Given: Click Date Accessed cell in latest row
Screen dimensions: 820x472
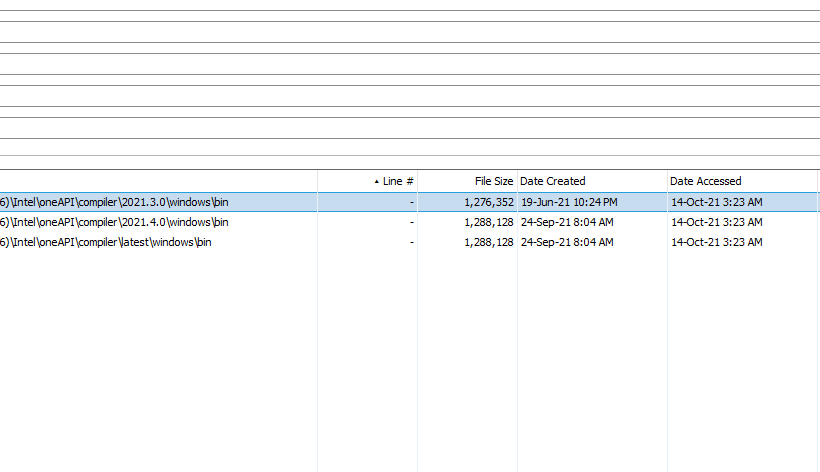Looking at the screenshot, I should (x=716, y=242).
